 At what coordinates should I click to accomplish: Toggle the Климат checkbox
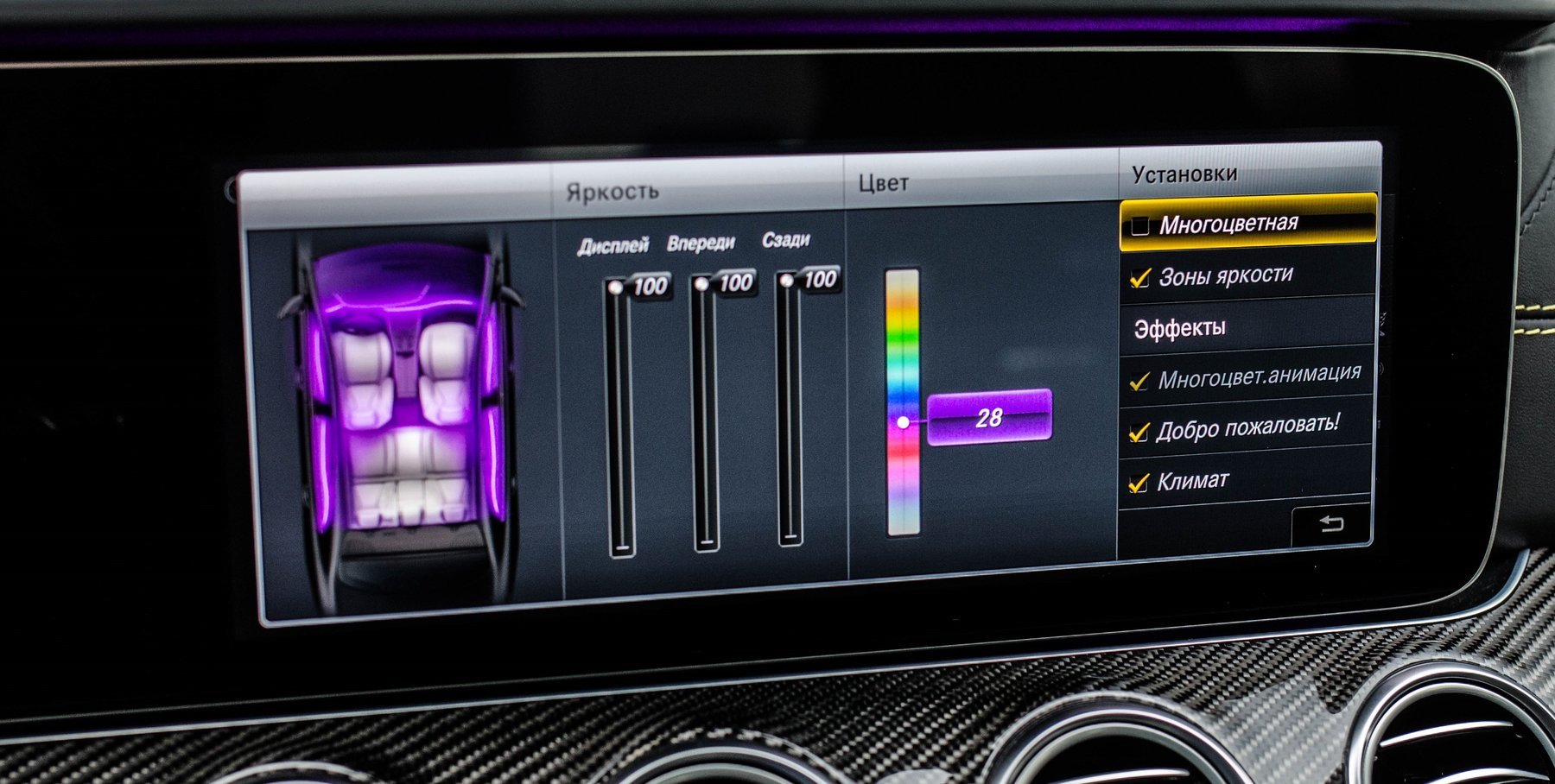[x=1139, y=482]
